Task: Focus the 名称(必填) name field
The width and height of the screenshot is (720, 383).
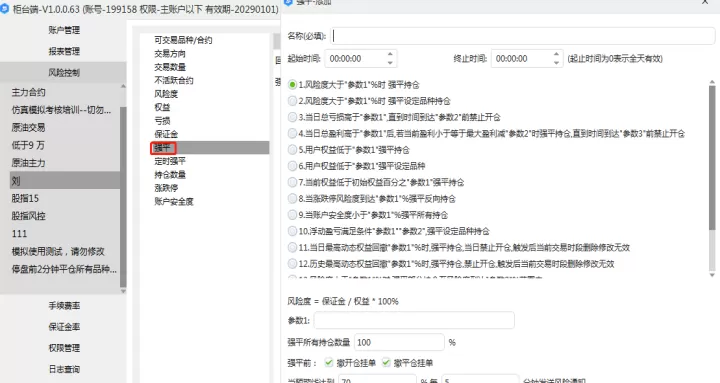Action: tap(523, 36)
